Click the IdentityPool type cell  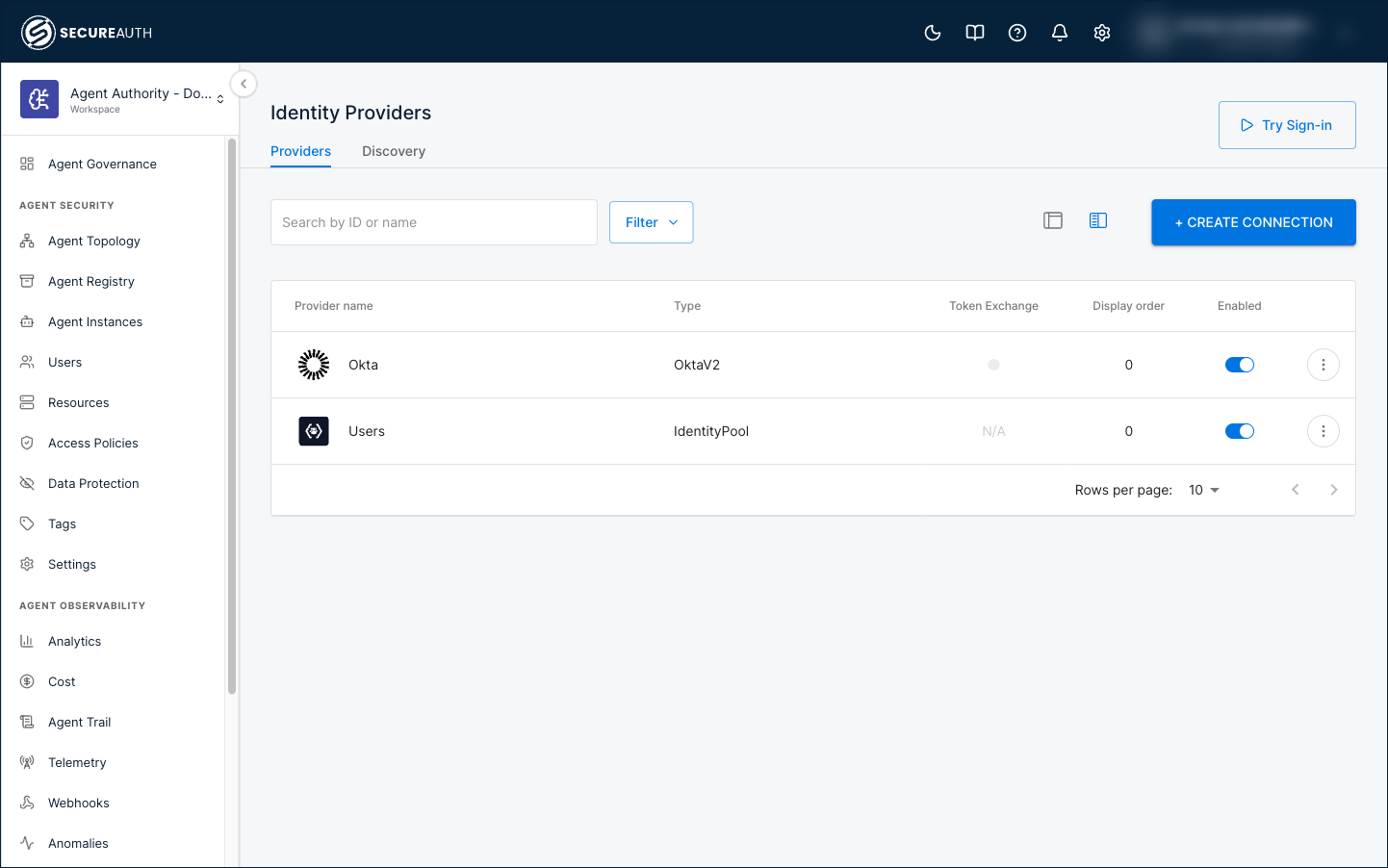coord(711,431)
